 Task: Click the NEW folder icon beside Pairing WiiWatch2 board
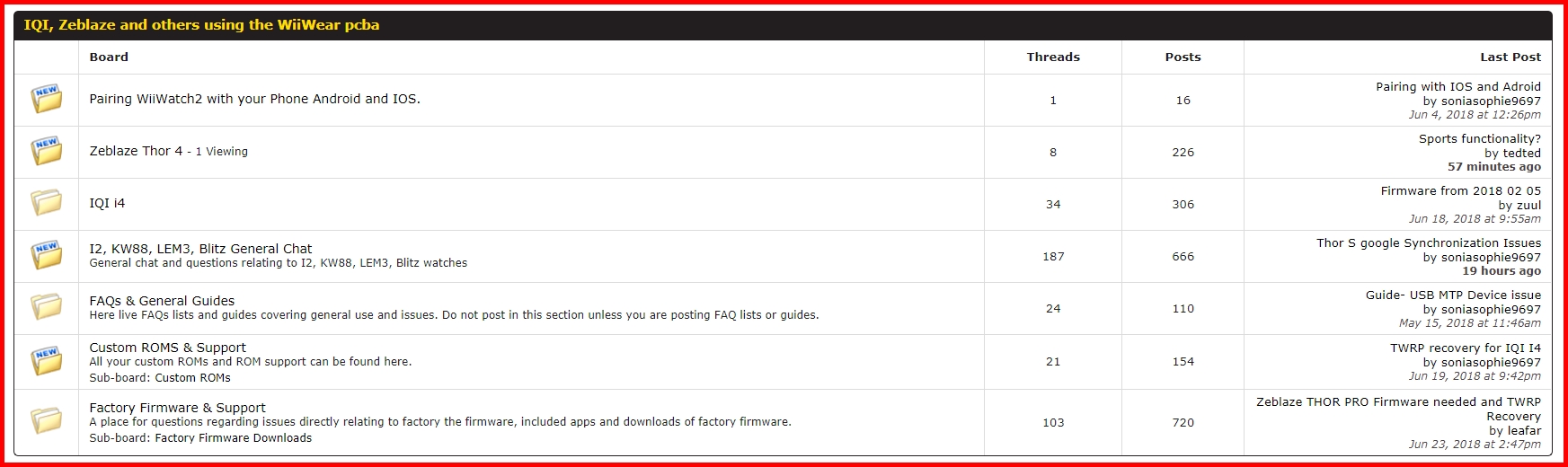click(x=47, y=99)
